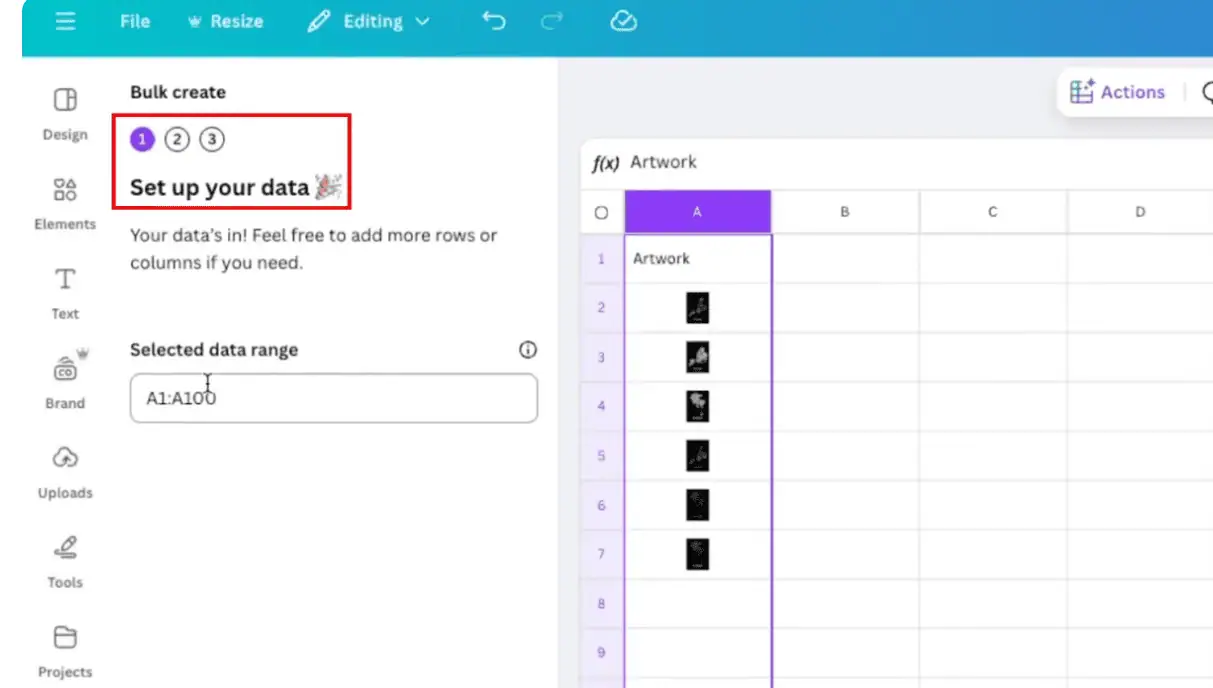The height and width of the screenshot is (688, 1213).
Task: Click the undo arrow
Action: 494,22
